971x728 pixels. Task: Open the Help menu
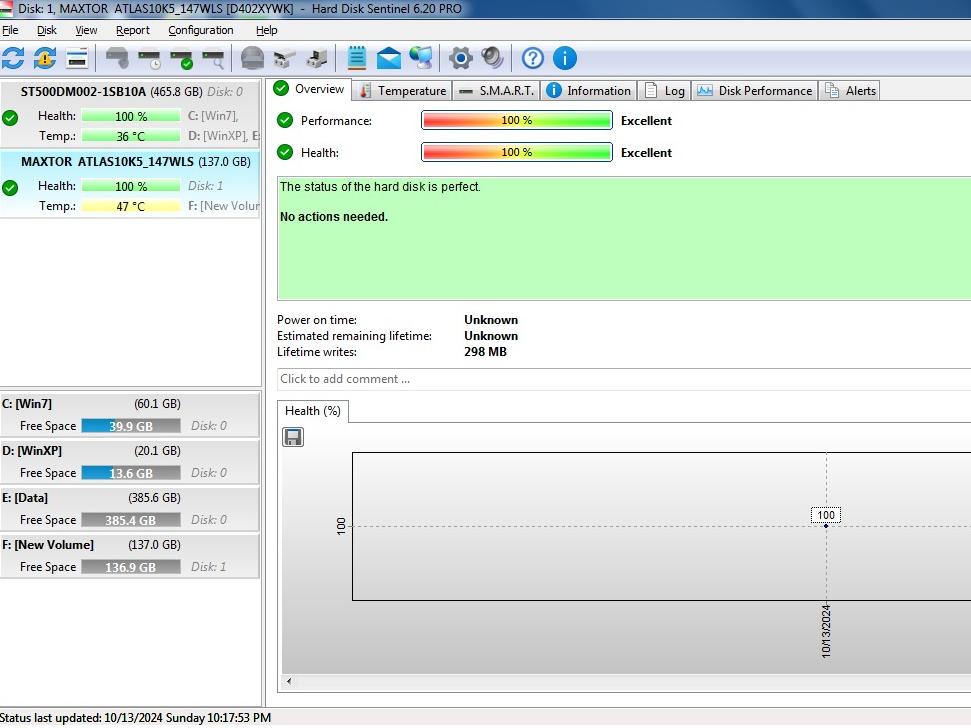pyautogui.click(x=266, y=30)
